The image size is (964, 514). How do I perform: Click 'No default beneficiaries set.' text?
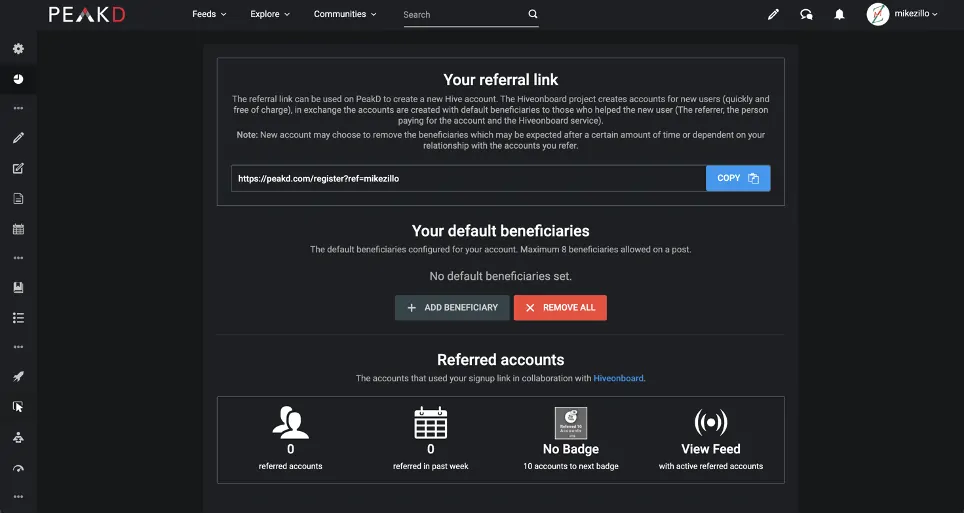click(x=500, y=276)
